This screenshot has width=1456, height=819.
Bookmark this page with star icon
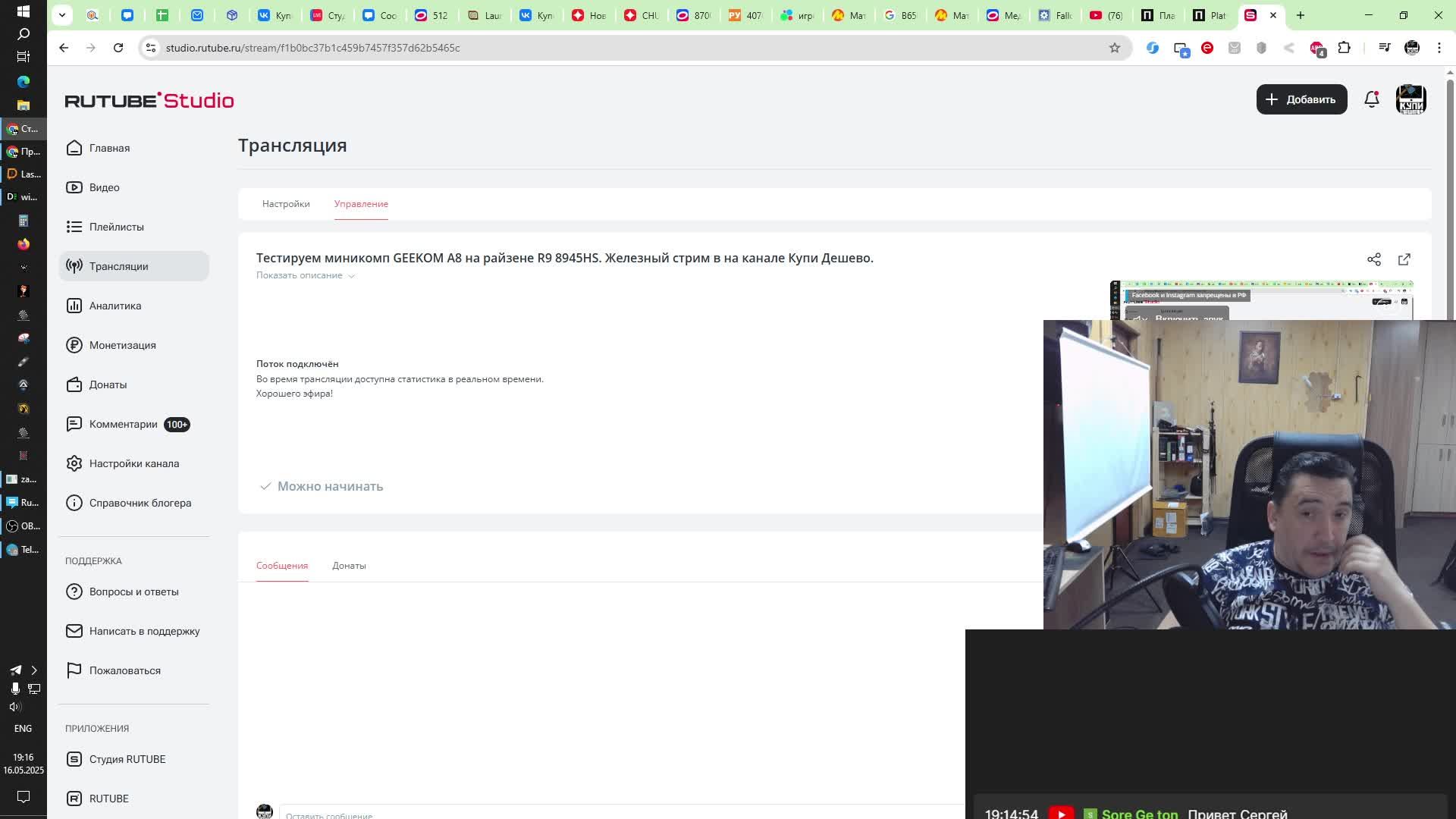click(x=1114, y=48)
